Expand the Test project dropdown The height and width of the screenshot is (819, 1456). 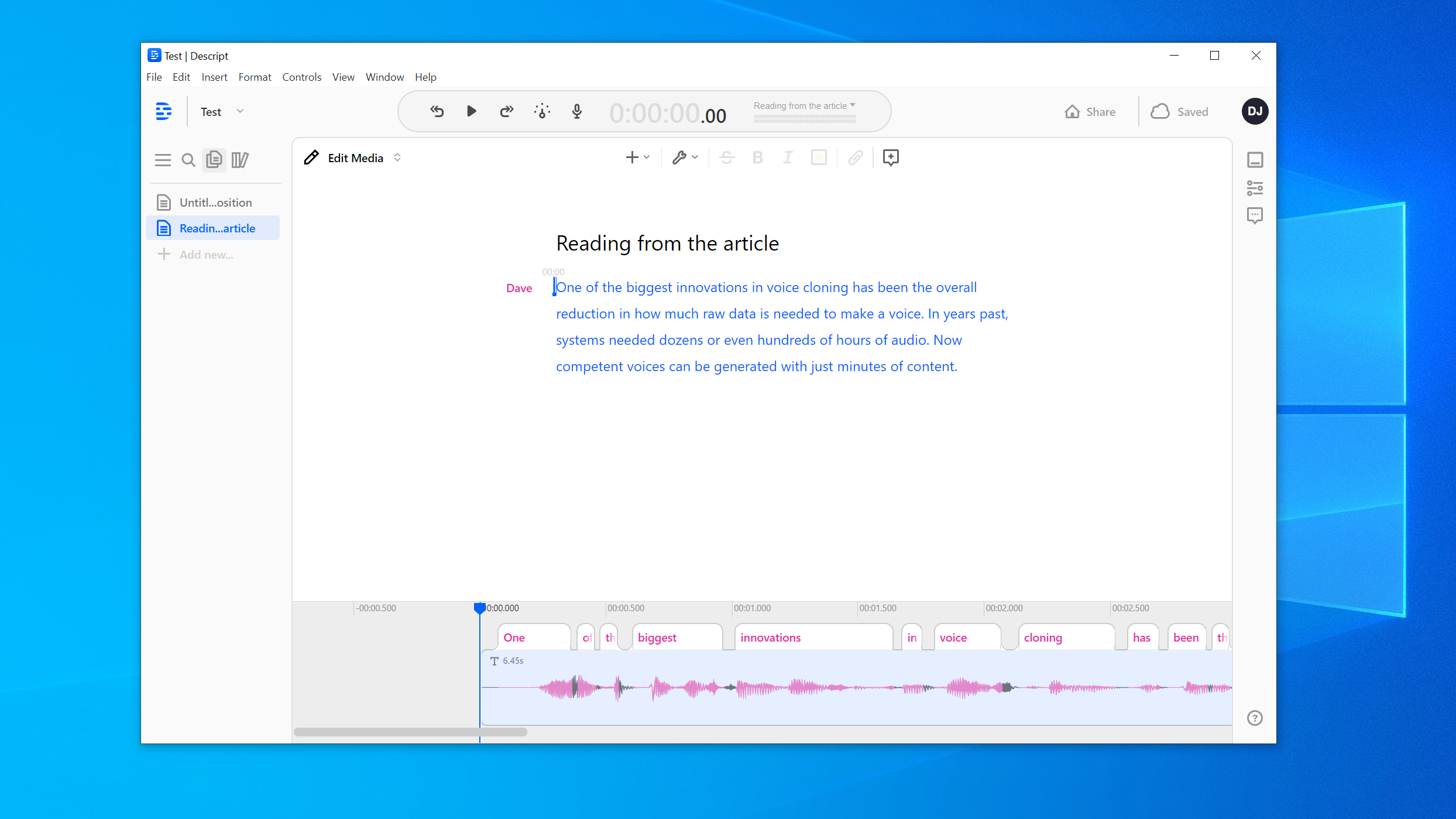tap(240, 111)
